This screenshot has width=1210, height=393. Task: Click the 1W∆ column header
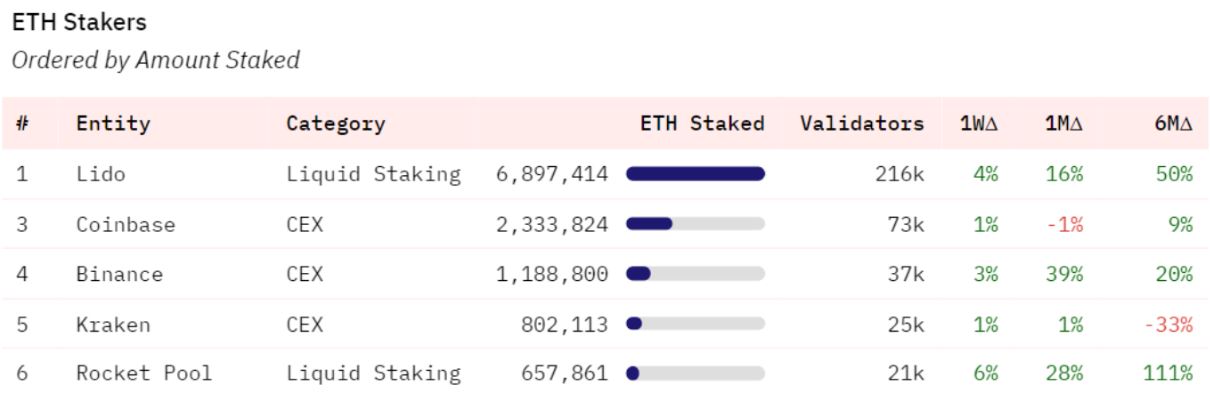986,124
